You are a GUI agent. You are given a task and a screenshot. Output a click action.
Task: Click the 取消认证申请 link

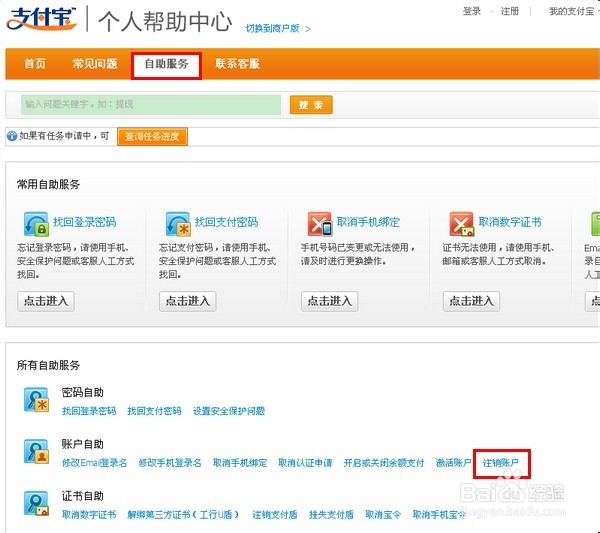tap(305, 463)
